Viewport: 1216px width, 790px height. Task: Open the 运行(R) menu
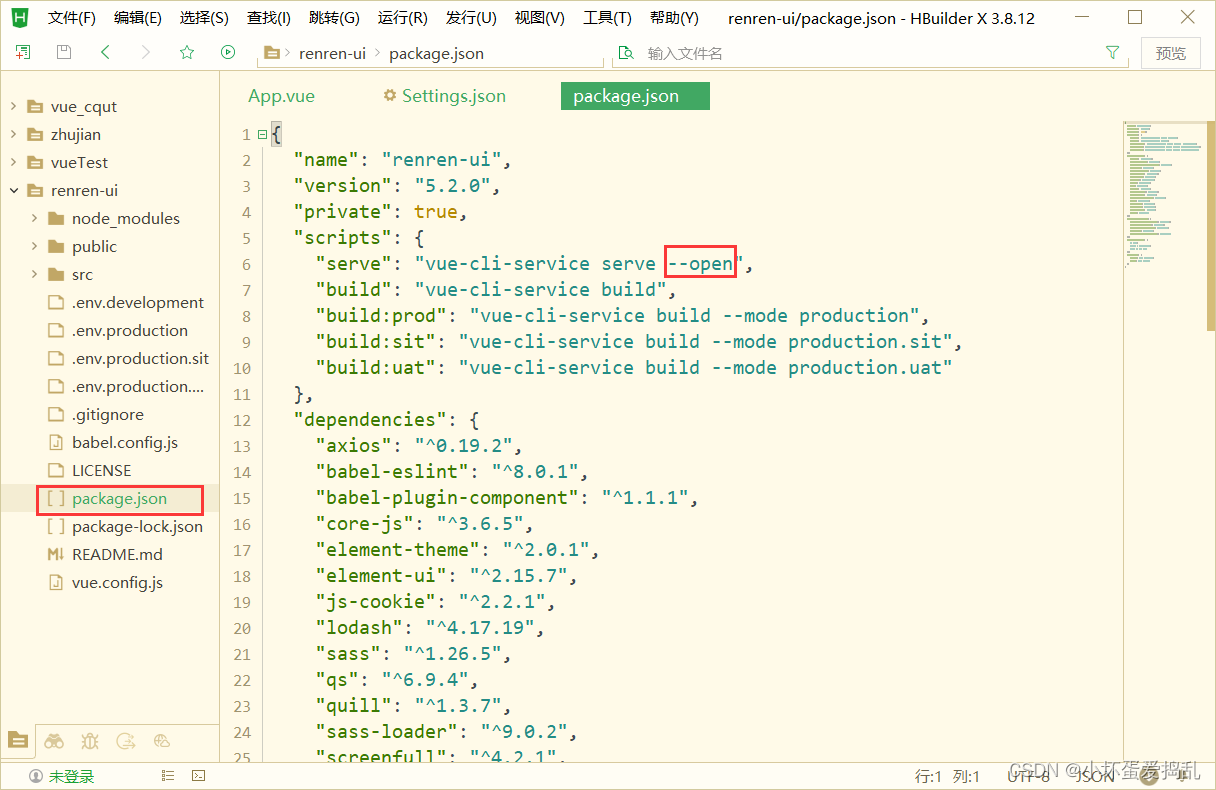click(404, 17)
